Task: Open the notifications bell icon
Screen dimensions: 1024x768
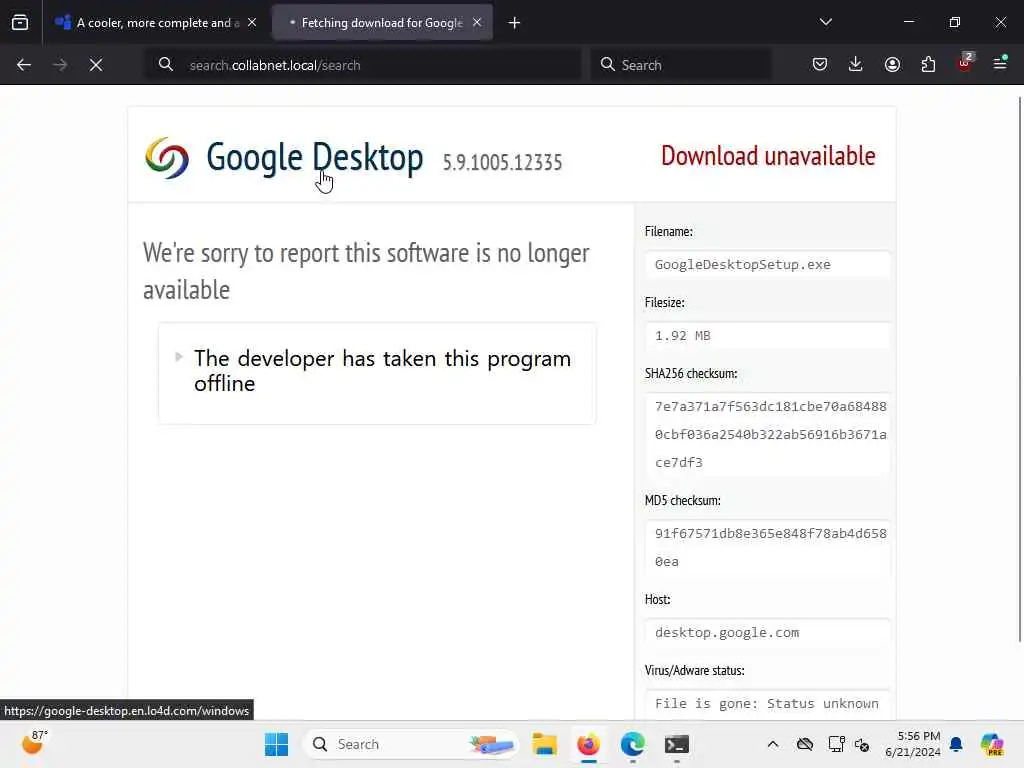Action: (956, 744)
